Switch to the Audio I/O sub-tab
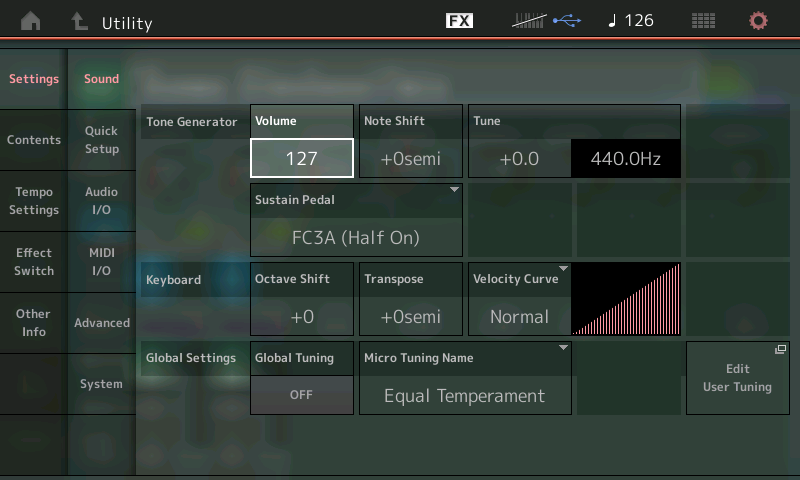The image size is (800, 480). point(102,201)
